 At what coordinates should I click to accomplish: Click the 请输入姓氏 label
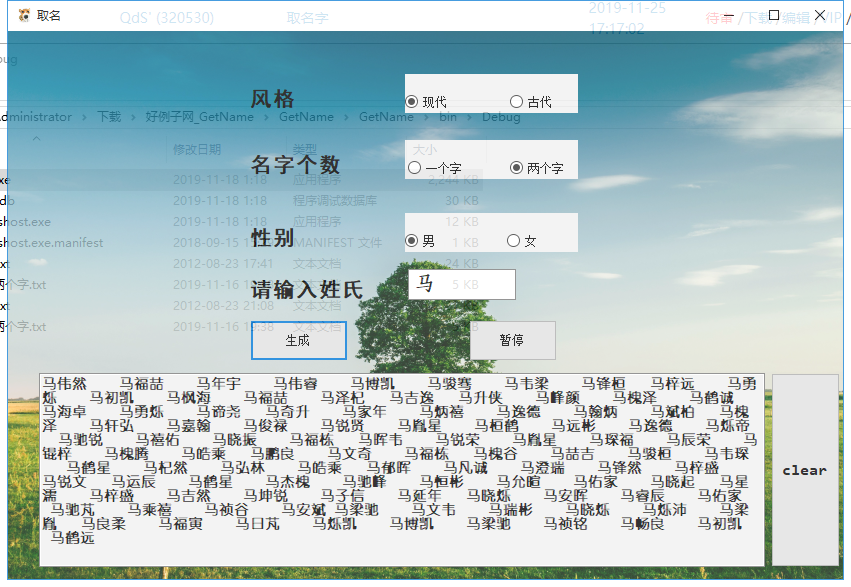click(x=307, y=289)
